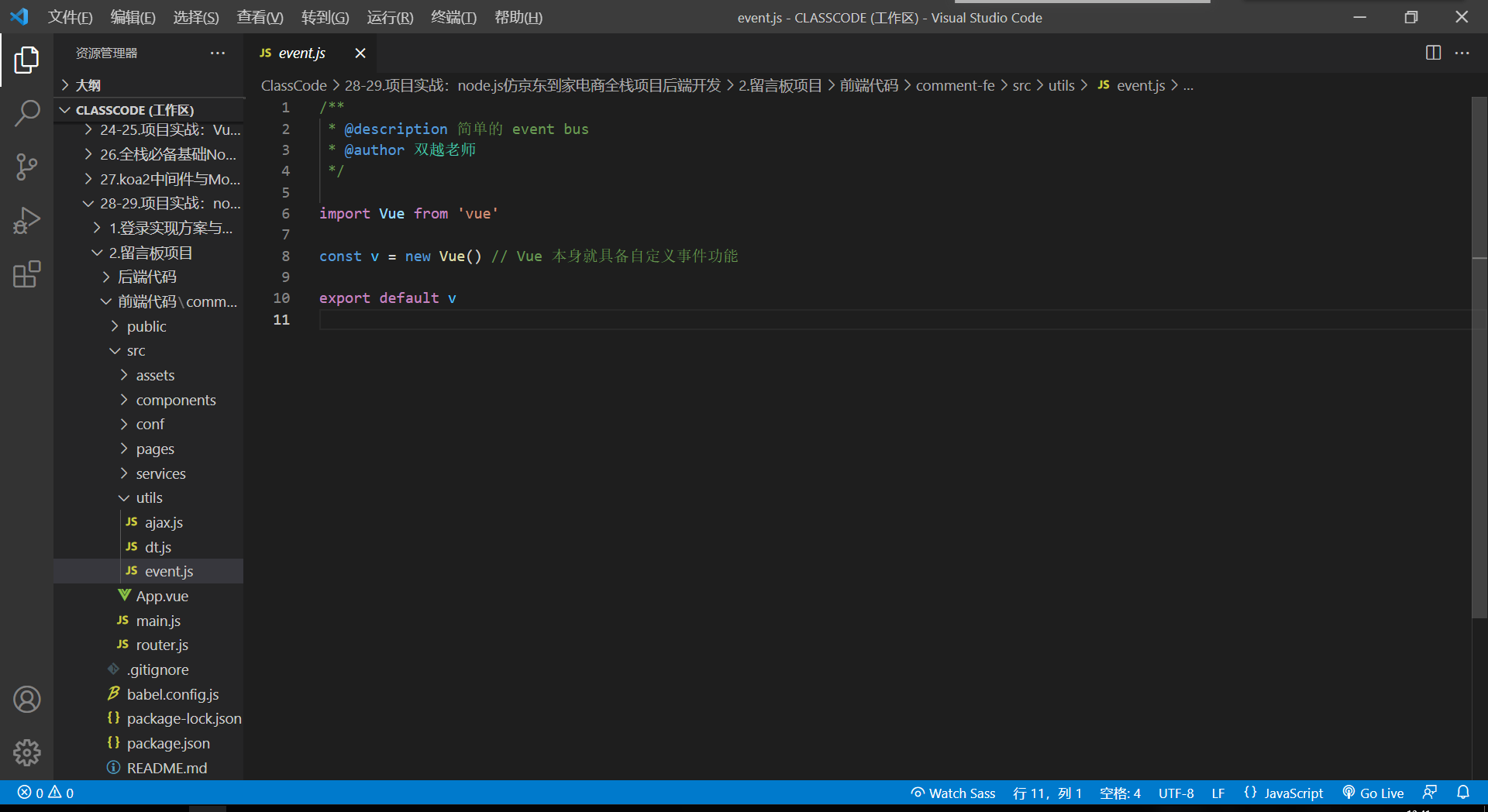Open the 选择(S) menu
This screenshot has width=1488, height=812.
(x=195, y=17)
